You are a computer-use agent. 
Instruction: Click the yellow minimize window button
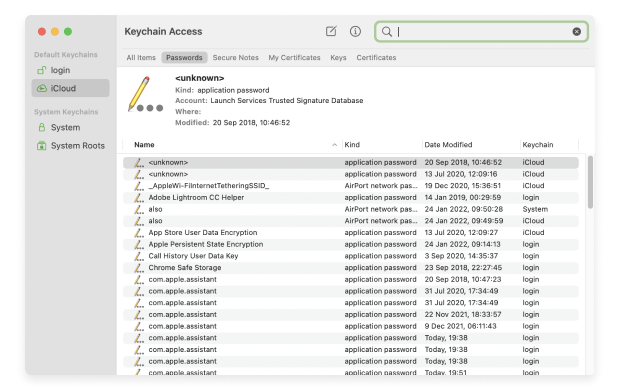point(55,32)
